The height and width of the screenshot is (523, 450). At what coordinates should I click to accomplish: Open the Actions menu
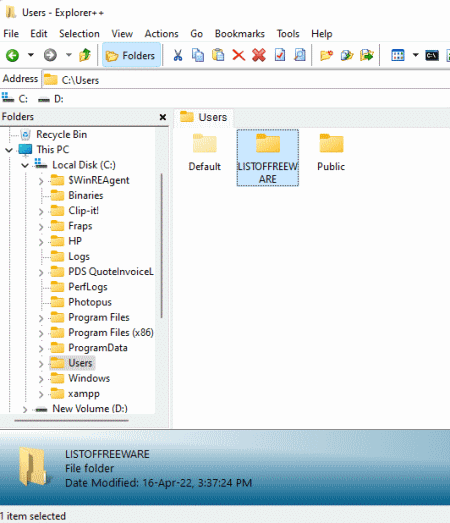click(x=161, y=34)
